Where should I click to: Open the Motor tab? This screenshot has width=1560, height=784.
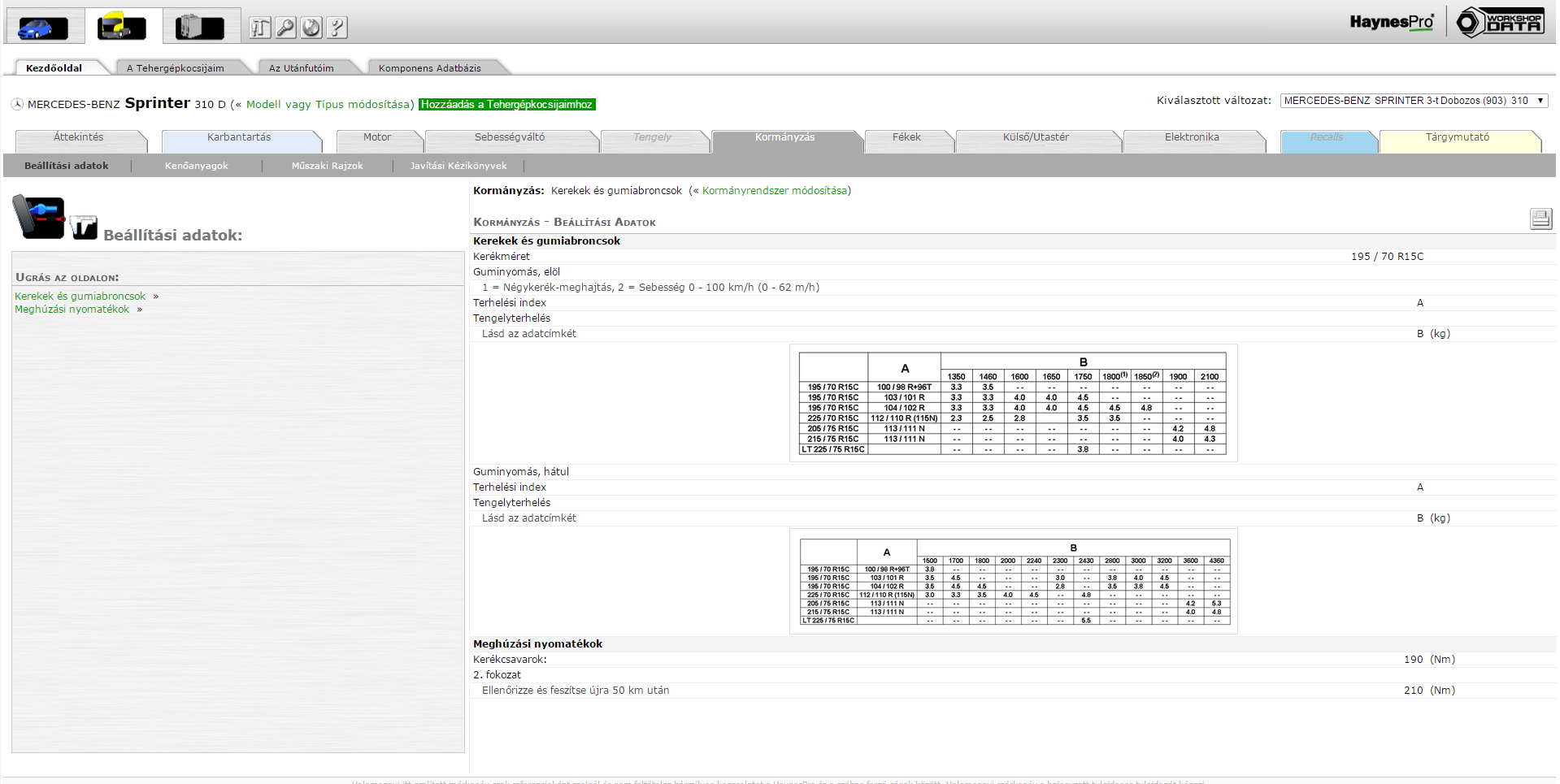(x=376, y=137)
